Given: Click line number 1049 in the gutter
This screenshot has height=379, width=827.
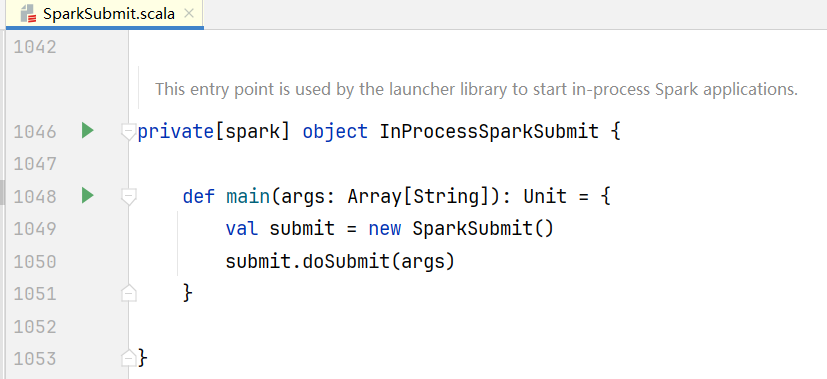Looking at the screenshot, I should pos(35,229).
